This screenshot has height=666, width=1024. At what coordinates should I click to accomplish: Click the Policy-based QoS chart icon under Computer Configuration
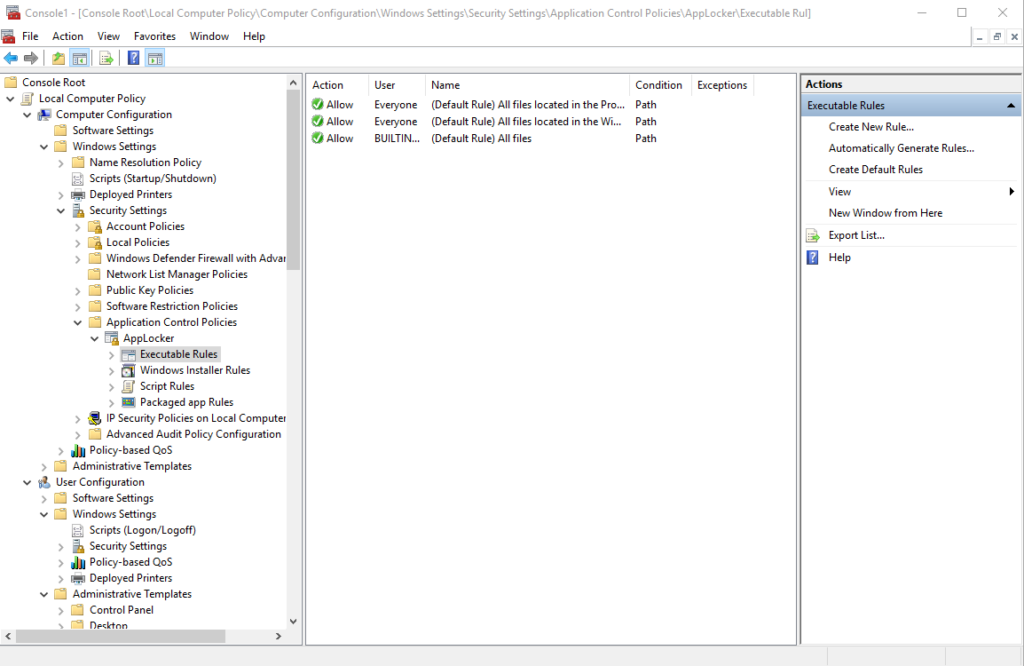click(x=78, y=451)
